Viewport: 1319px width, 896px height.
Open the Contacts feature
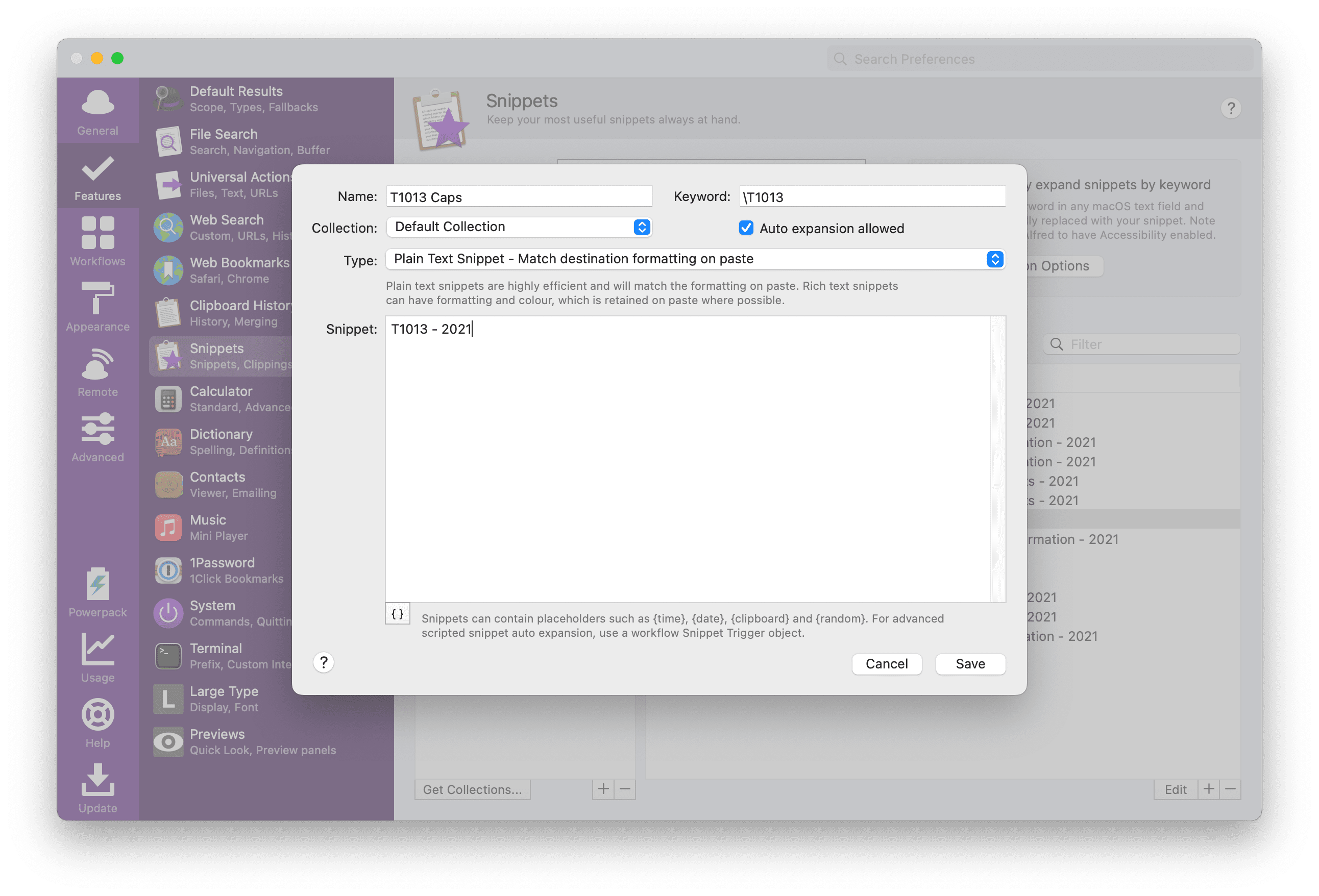(x=222, y=485)
